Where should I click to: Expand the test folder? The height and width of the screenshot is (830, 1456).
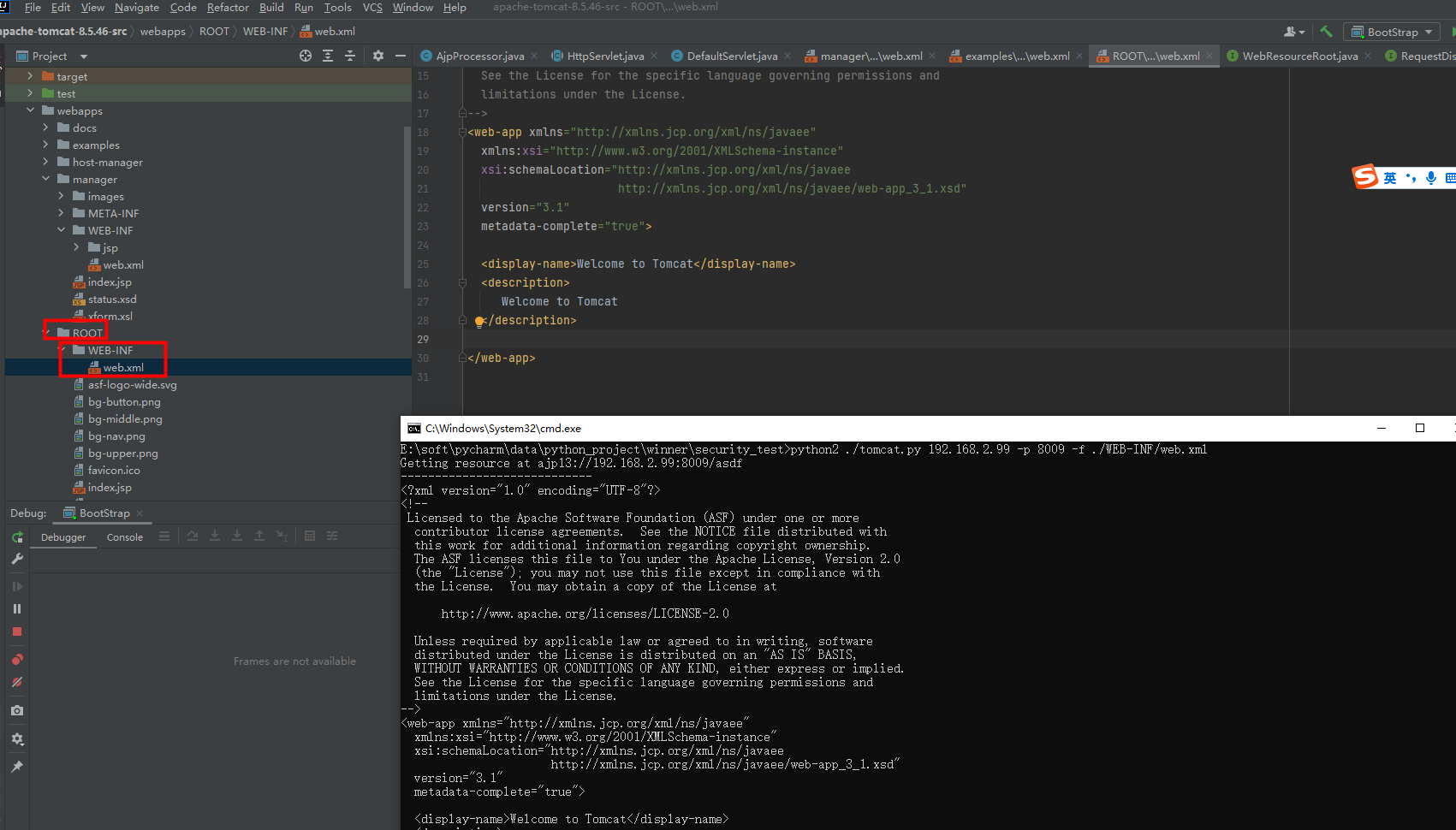(30, 93)
